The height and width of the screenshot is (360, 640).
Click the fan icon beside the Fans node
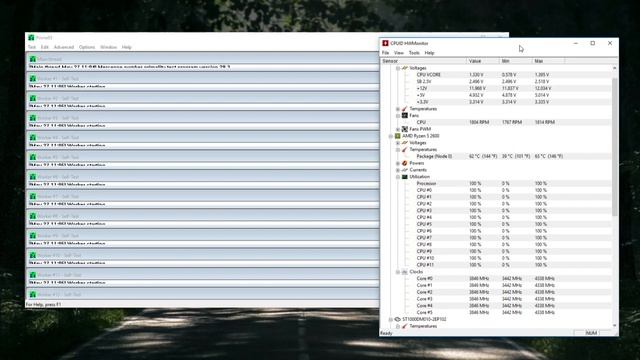coord(404,116)
